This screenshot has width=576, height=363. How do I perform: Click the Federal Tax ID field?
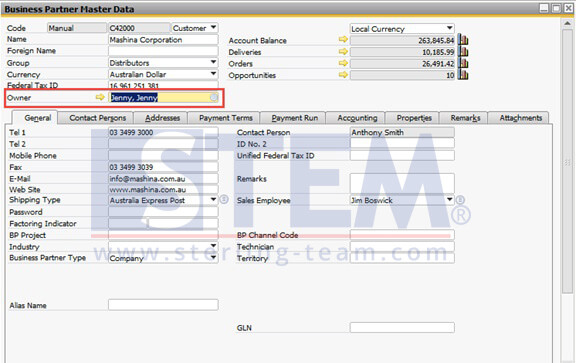click(x=163, y=86)
